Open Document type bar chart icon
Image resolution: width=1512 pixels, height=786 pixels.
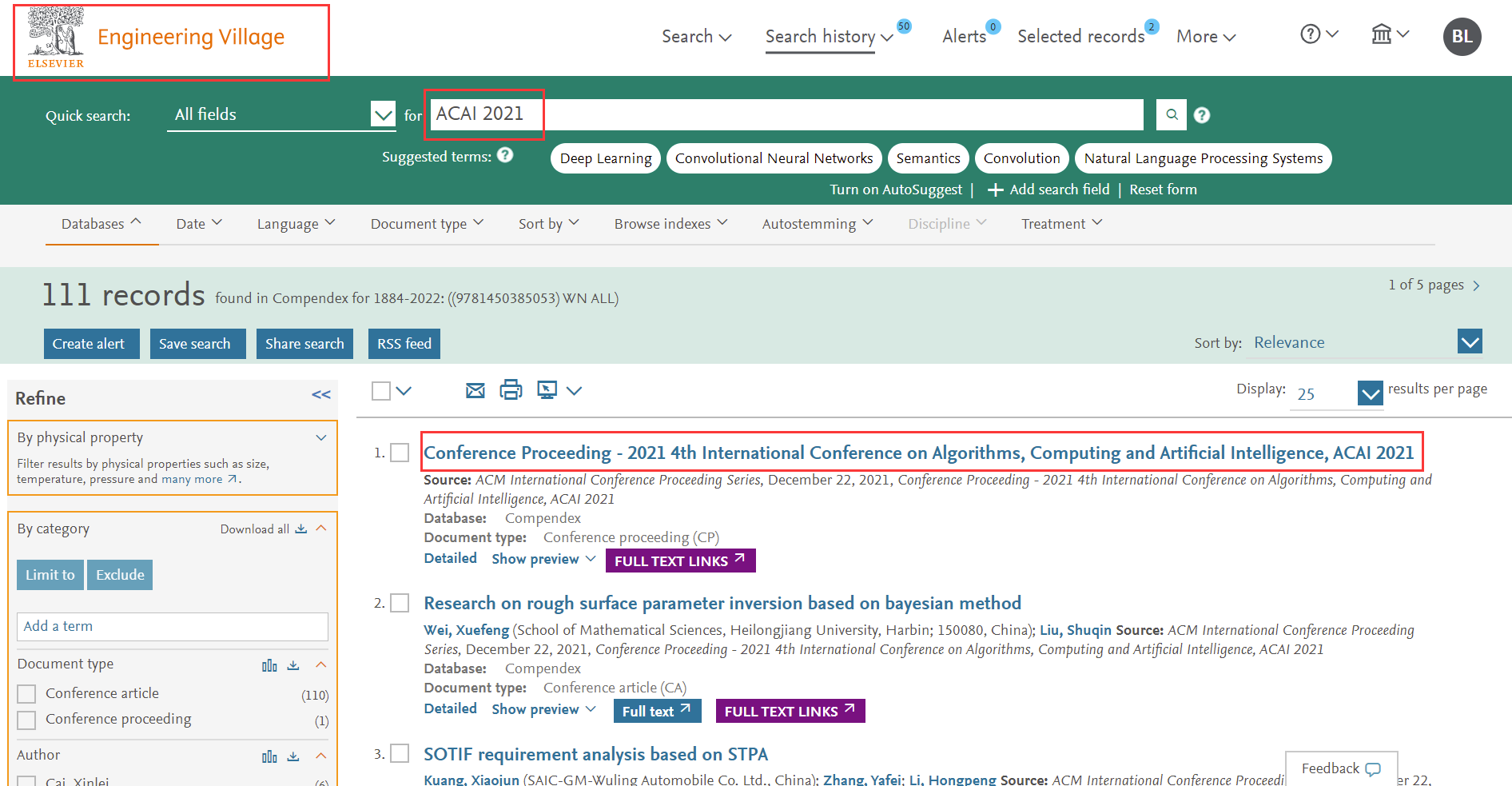(x=269, y=665)
